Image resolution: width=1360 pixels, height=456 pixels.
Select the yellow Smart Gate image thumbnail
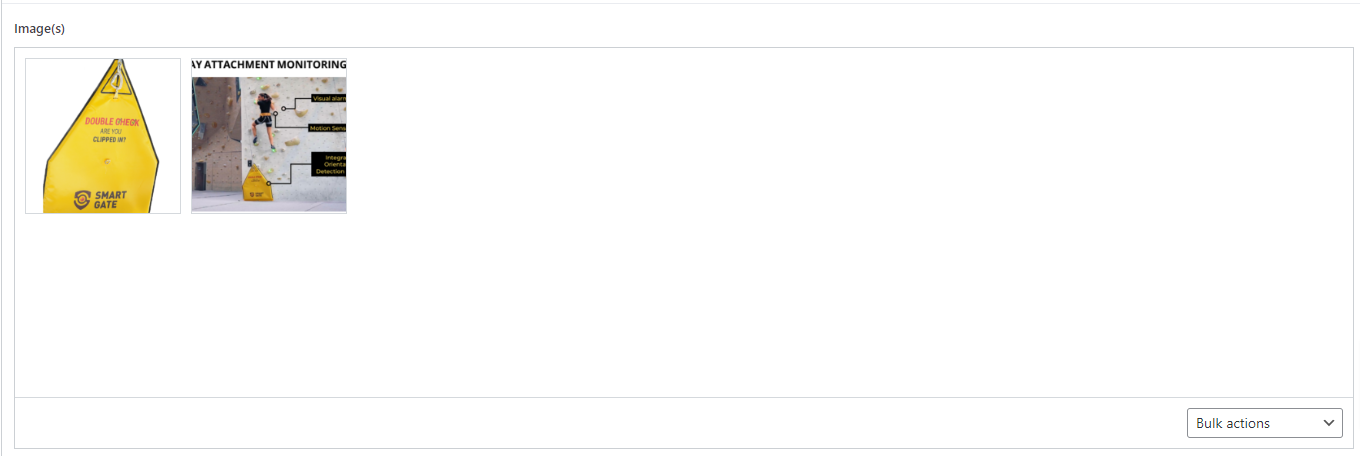[103, 136]
